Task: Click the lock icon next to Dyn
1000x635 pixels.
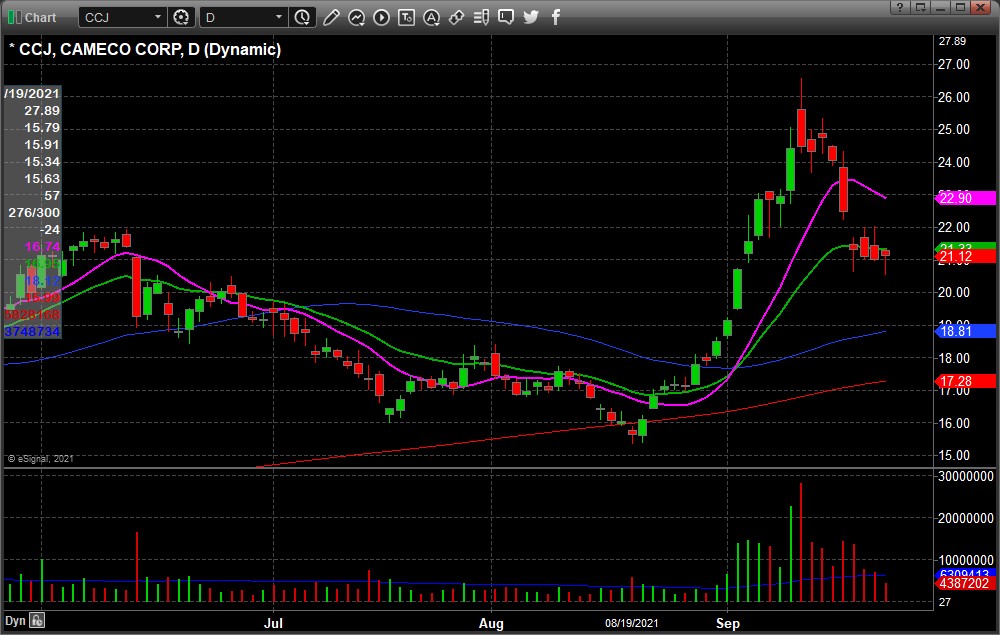Action: (37, 620)
